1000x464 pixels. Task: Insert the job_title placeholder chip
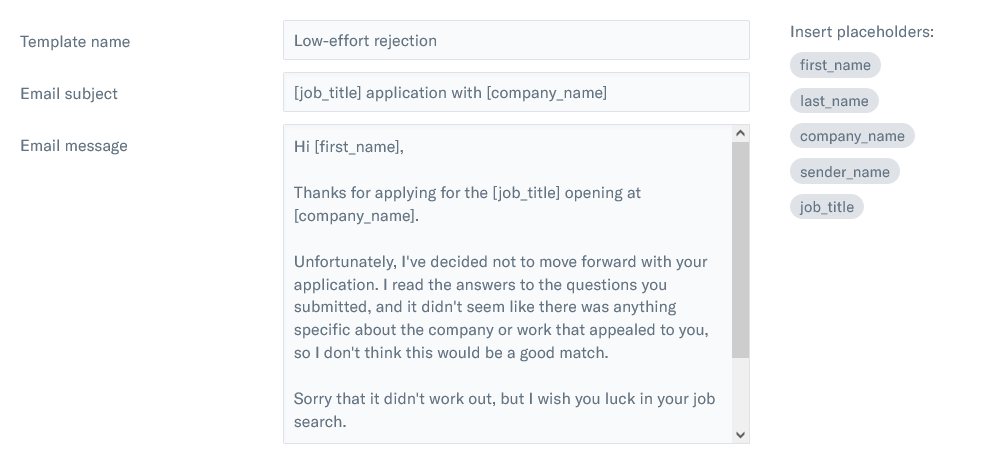(x=827, y=207)
